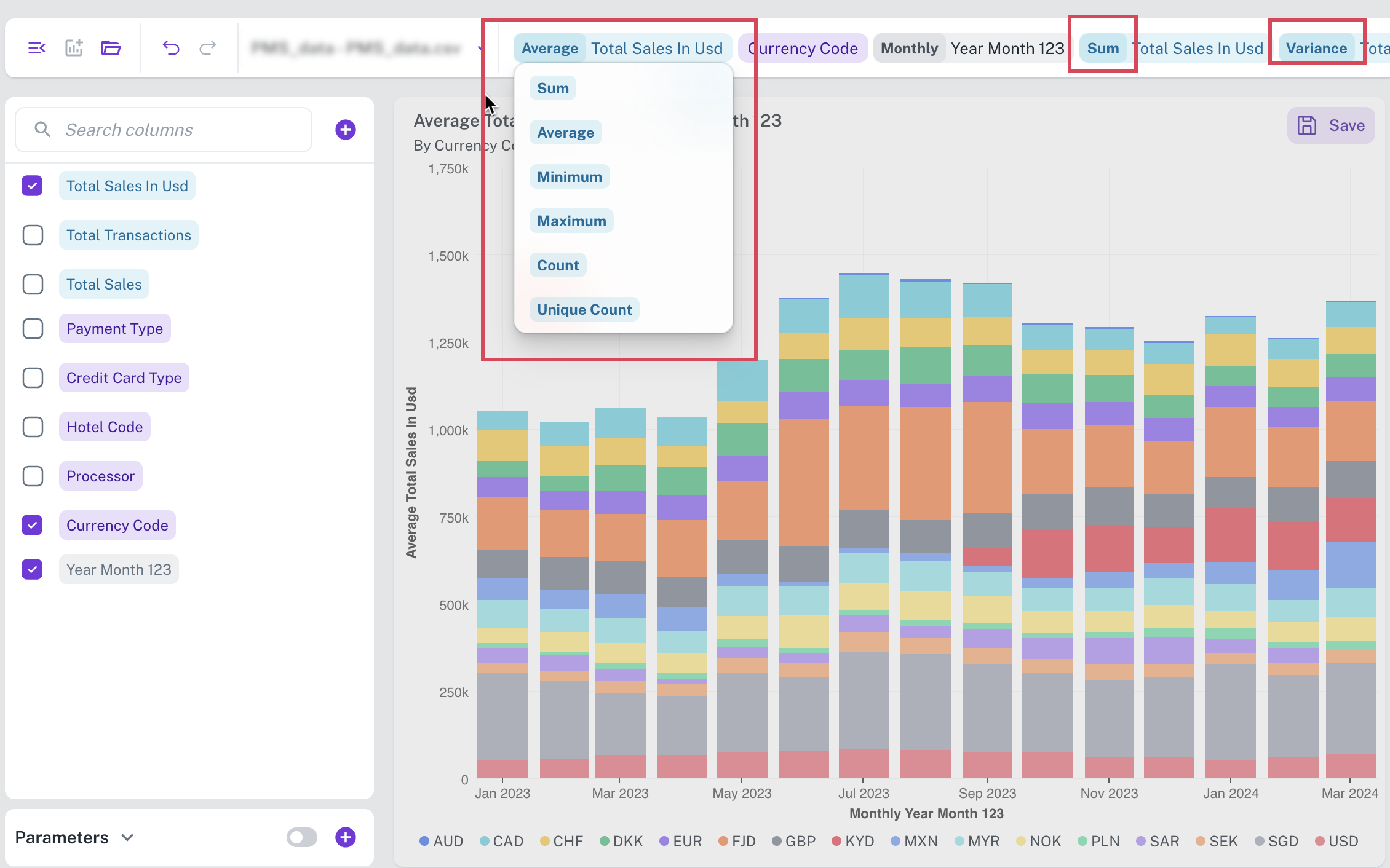Pick Count in the aggregation menu

point(558,266)
